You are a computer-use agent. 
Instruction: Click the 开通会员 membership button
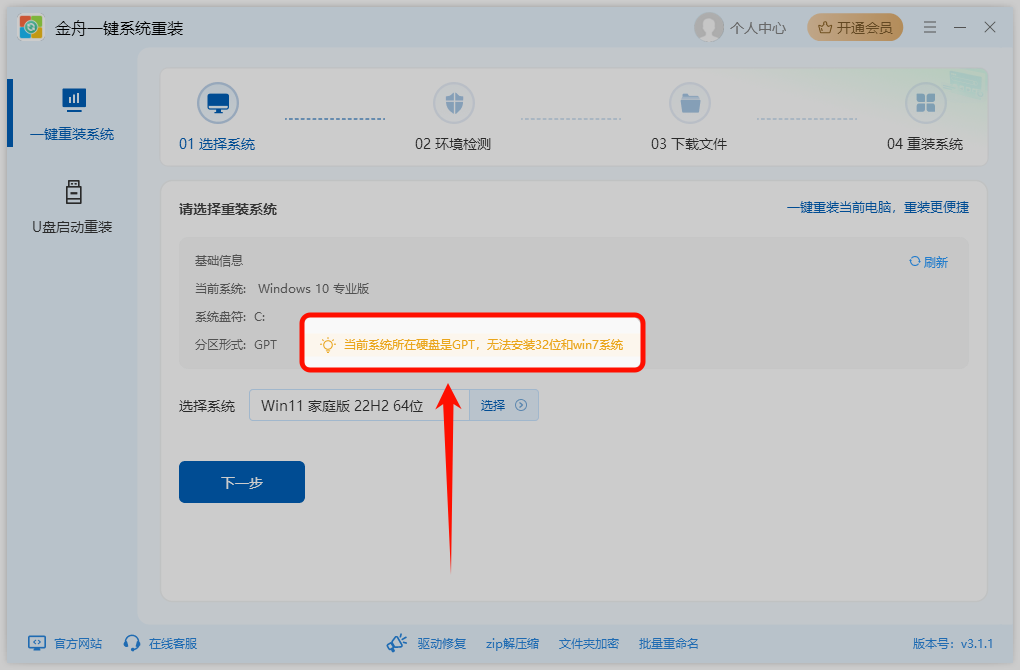point(855,27)
